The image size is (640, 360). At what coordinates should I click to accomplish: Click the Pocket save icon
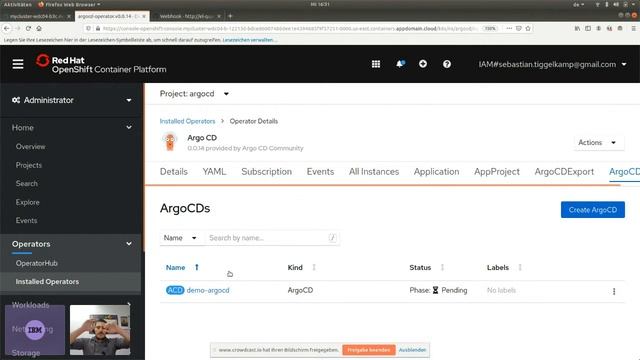[x=518, y=28]
